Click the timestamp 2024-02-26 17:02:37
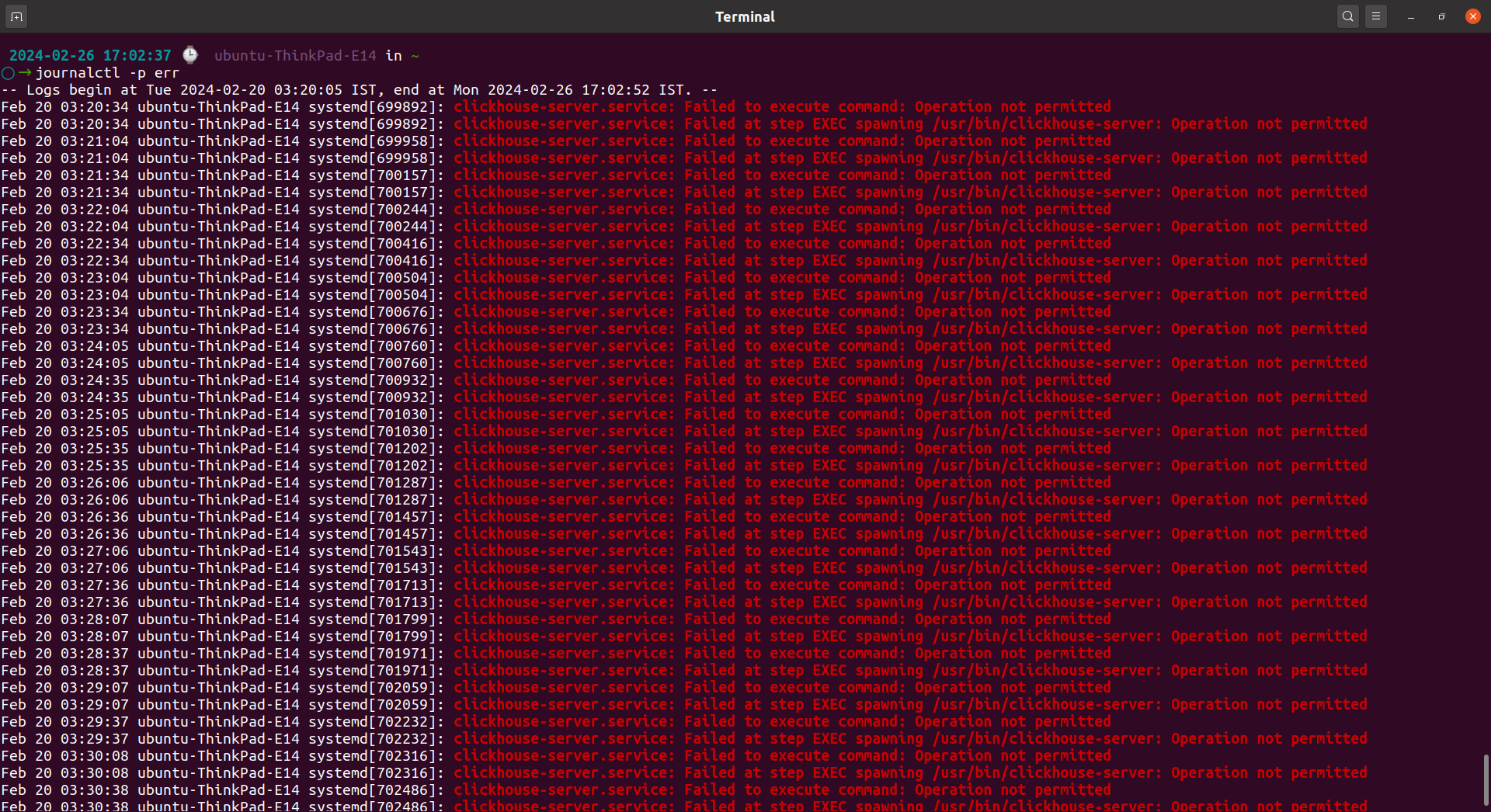This screenshot has width=1491, height=812. click(90, 56)
